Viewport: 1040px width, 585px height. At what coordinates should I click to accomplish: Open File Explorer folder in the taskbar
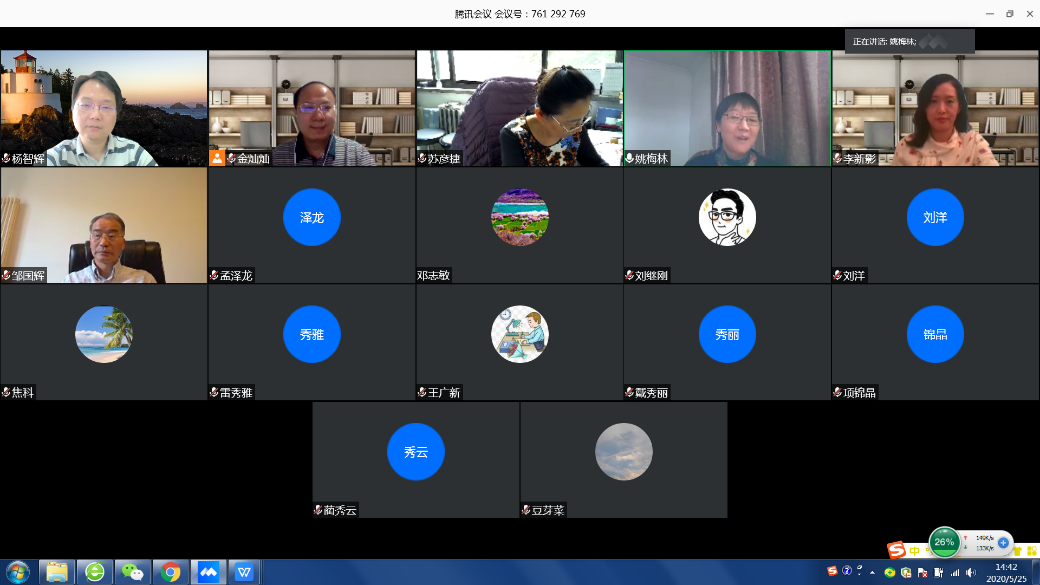pos(57,572)
